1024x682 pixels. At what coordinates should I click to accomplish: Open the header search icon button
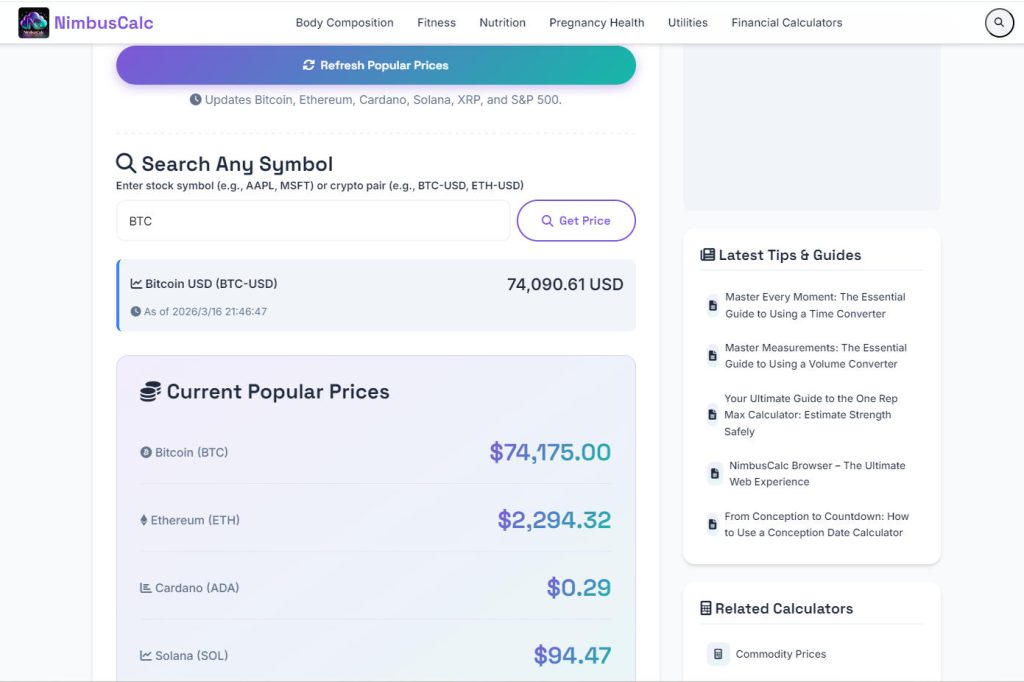(x=999, y=23)
